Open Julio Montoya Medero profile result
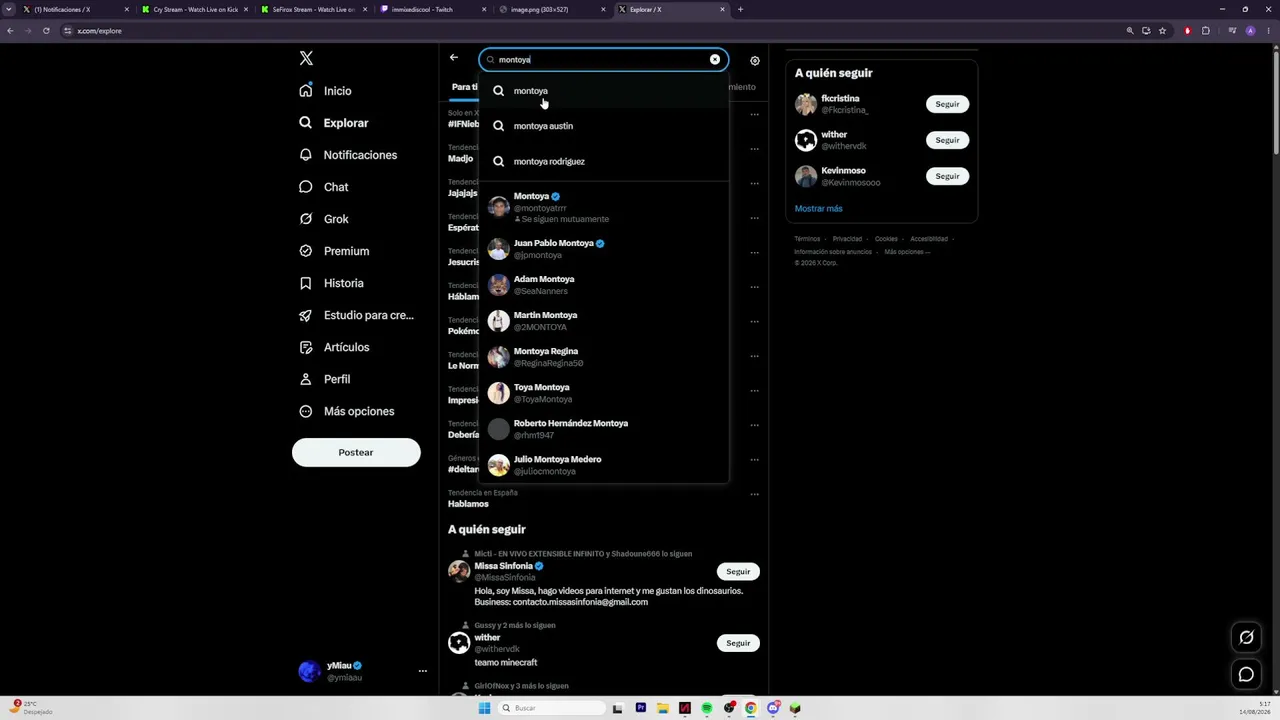The image size is (1280, 720). coord(604,465)
